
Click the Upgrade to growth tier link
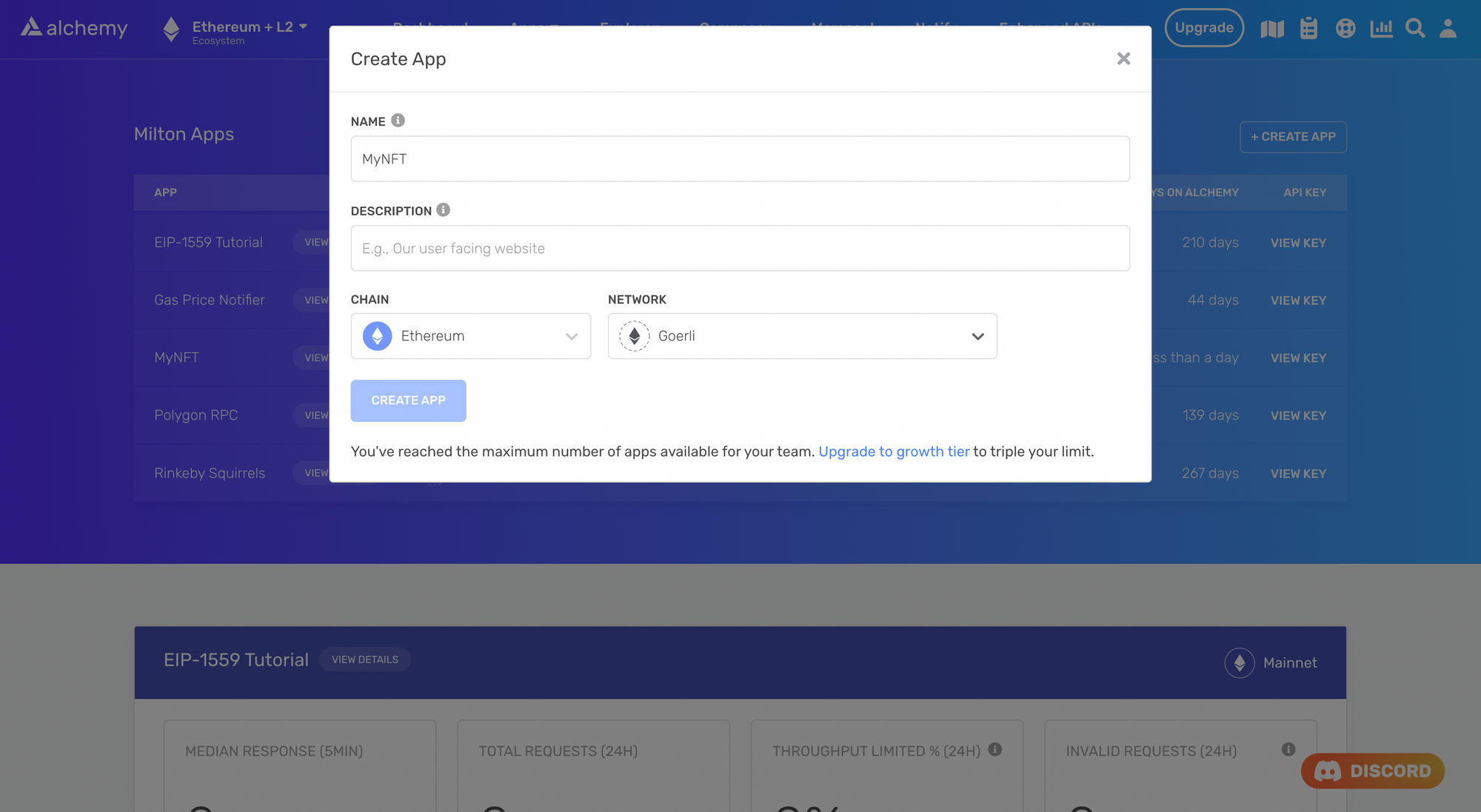click(894, 452)
